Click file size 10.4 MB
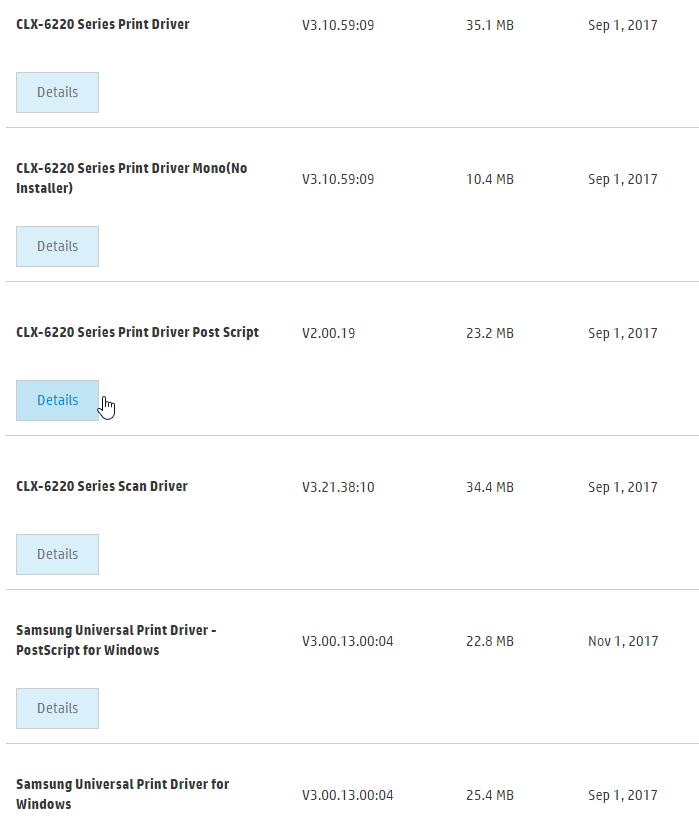 (490, 179)
